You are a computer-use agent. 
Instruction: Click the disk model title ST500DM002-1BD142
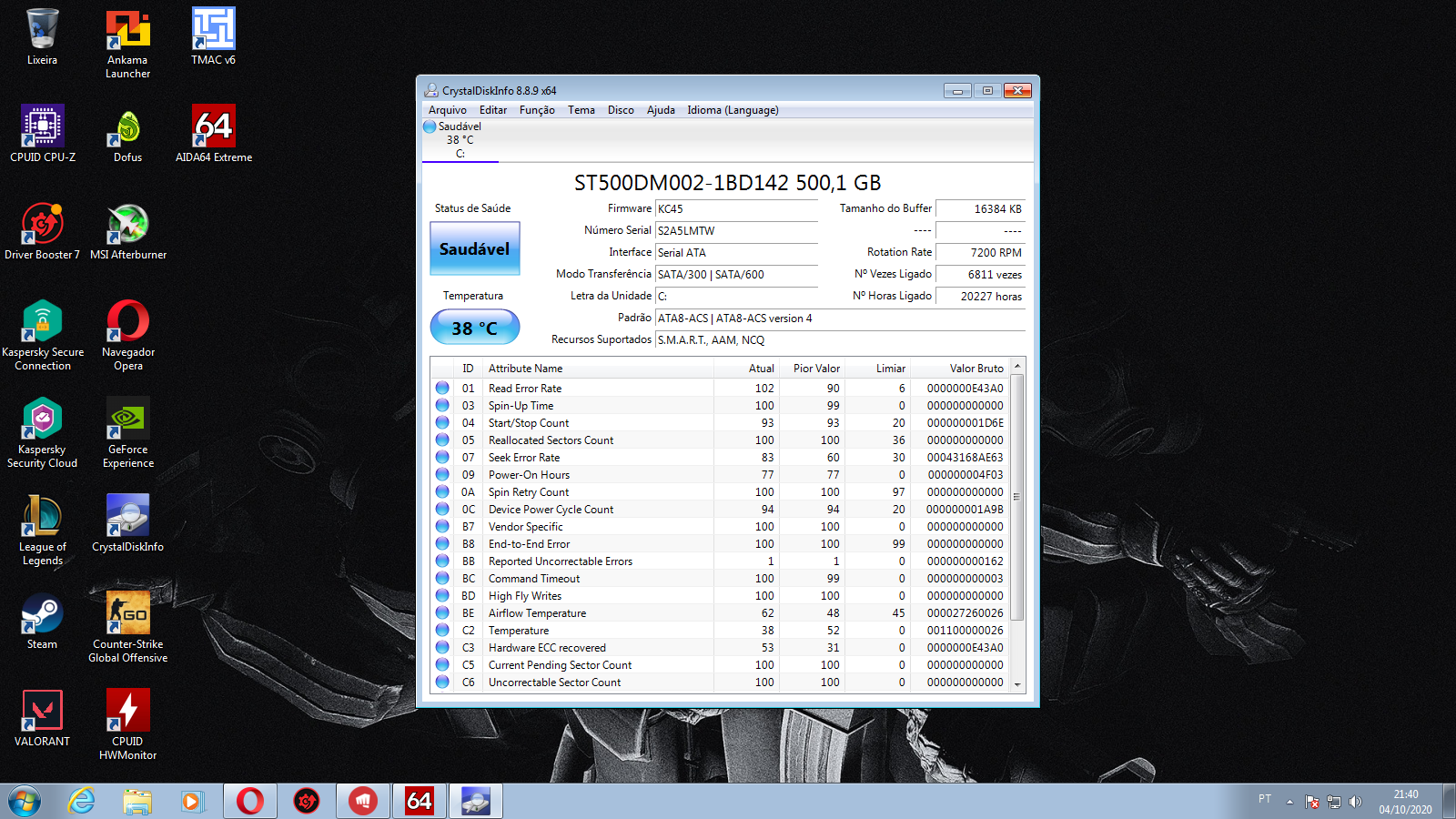pyautogui.click(x=727, y=183)
